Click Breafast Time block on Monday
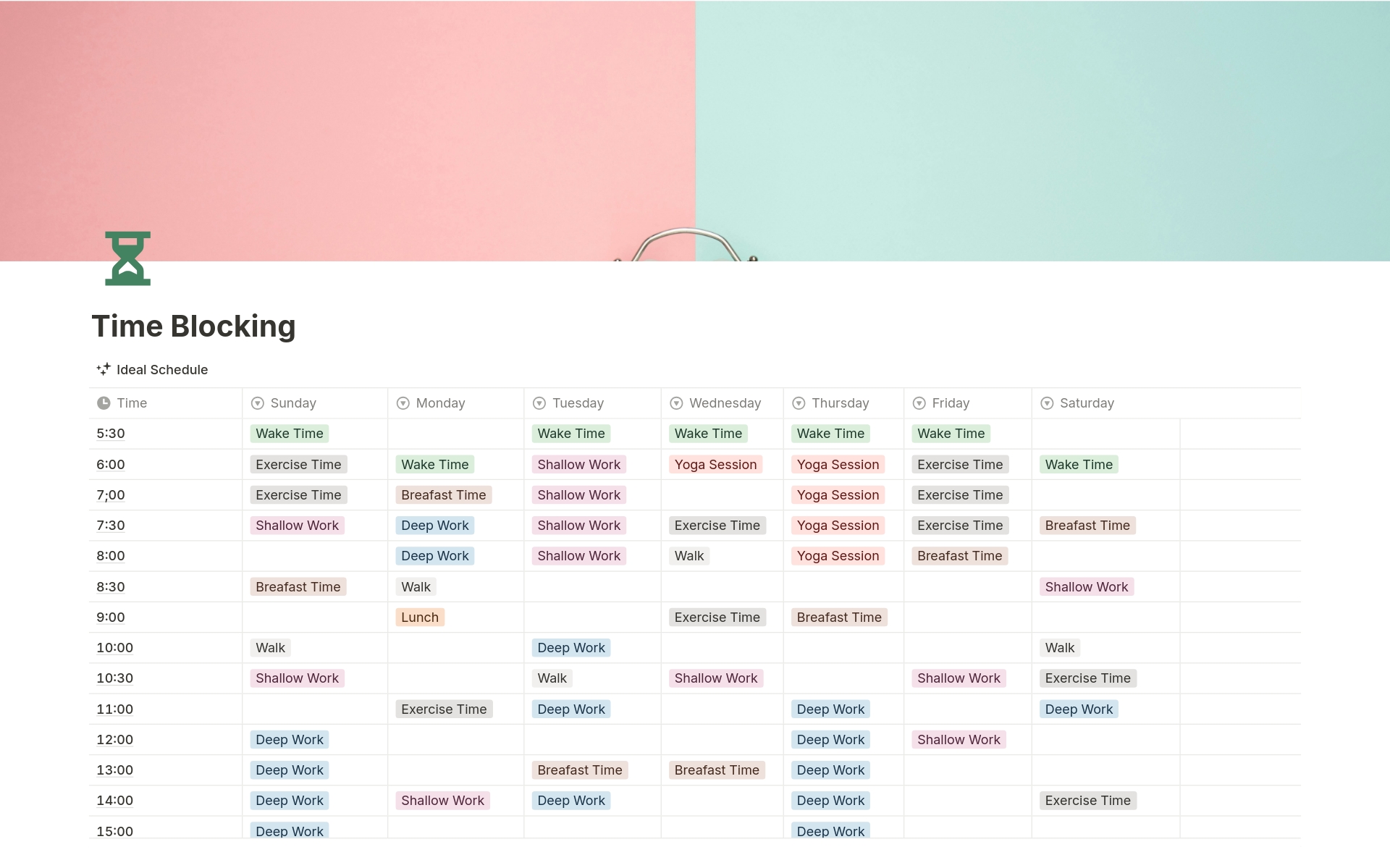1390x868 pixels. click(x=443, y=494)
